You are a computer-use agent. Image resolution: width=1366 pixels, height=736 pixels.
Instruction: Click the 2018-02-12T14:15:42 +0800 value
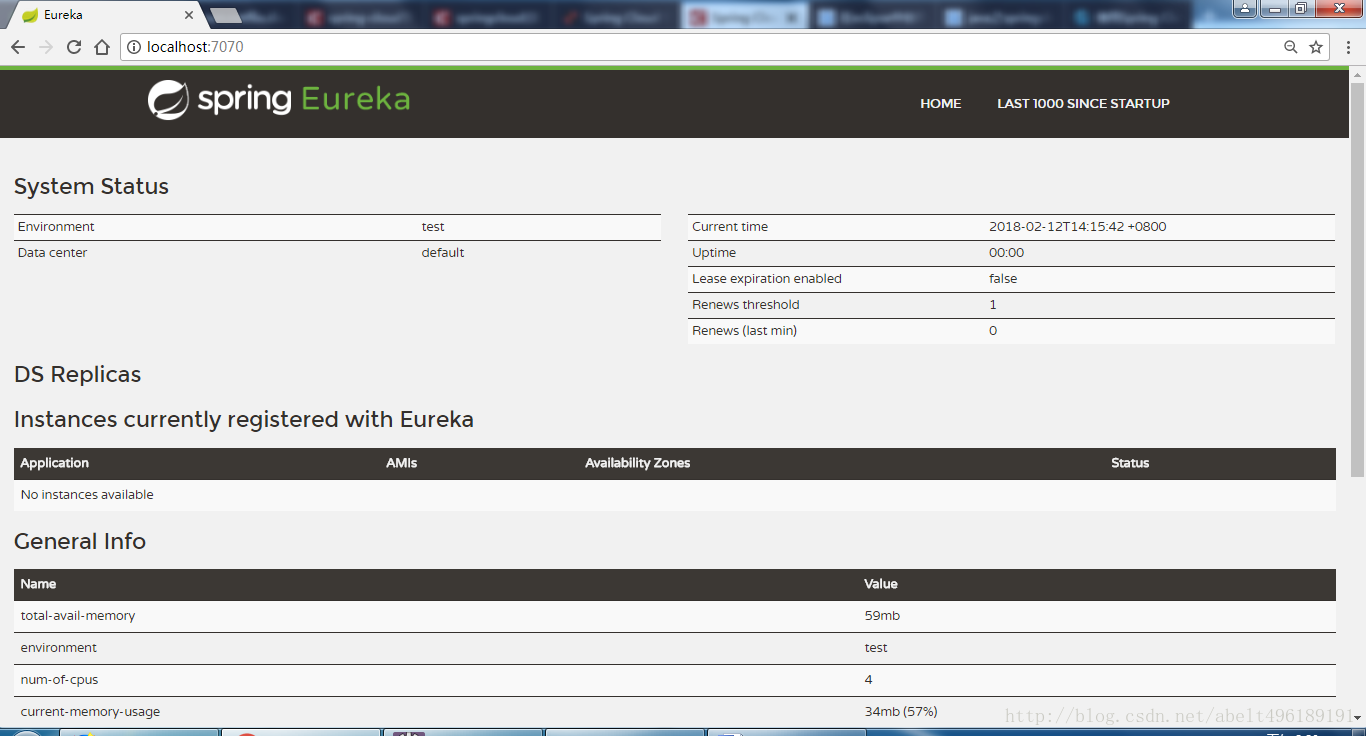[1078, 227]
